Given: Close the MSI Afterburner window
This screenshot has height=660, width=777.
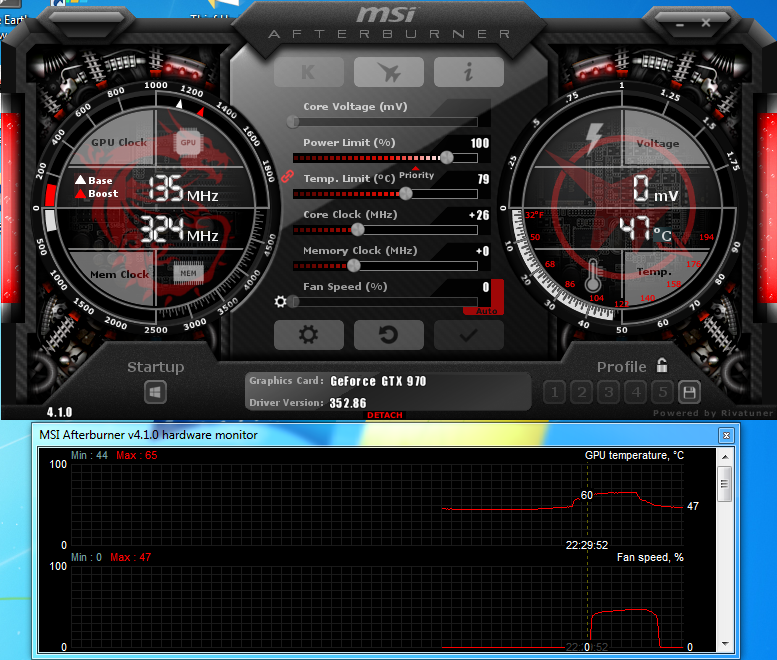Looking at the screenshot, I should (706, 23).
